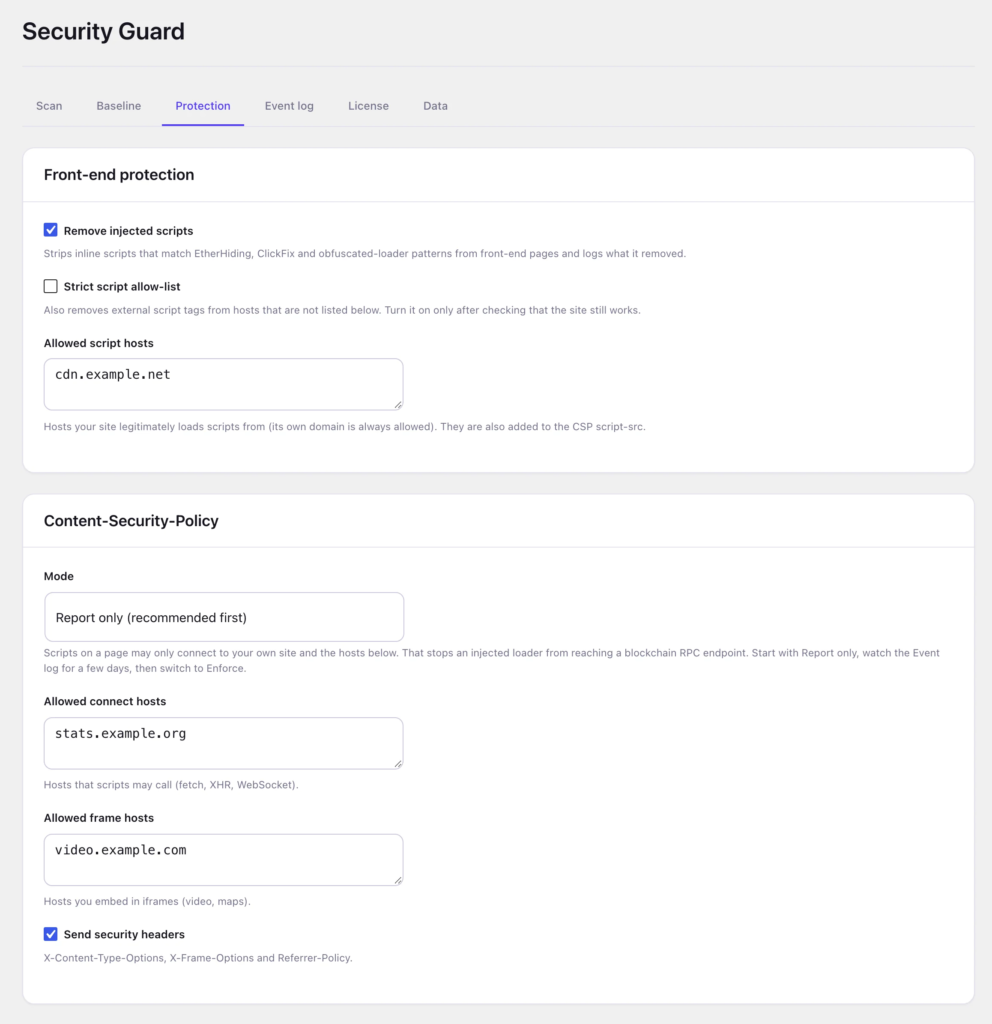
Task: Click the Allowed frame hosts textarea
Action: coord(223,859)
